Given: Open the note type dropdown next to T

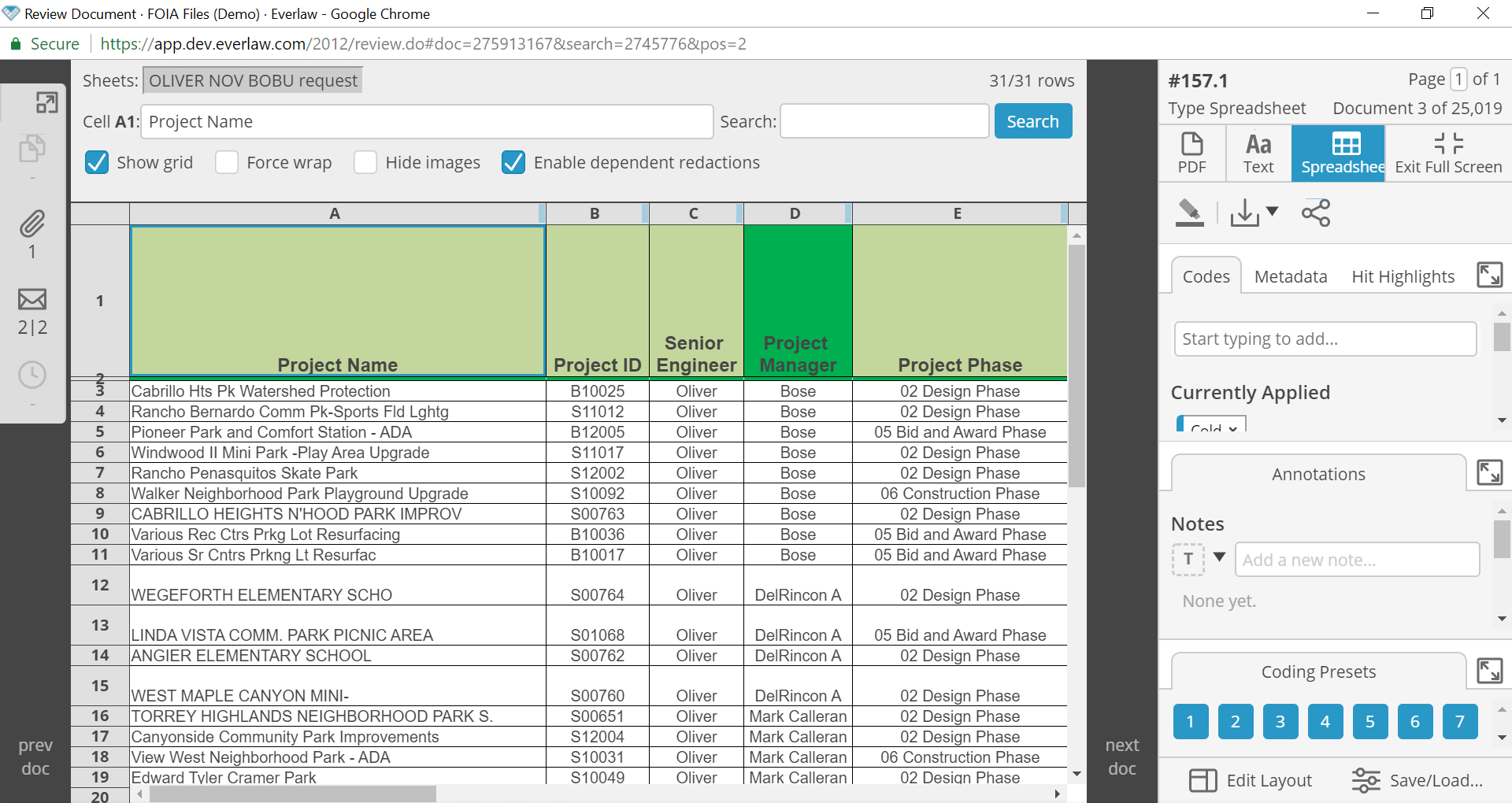Looking at the screenshot, I should [x=1219, y=559].
